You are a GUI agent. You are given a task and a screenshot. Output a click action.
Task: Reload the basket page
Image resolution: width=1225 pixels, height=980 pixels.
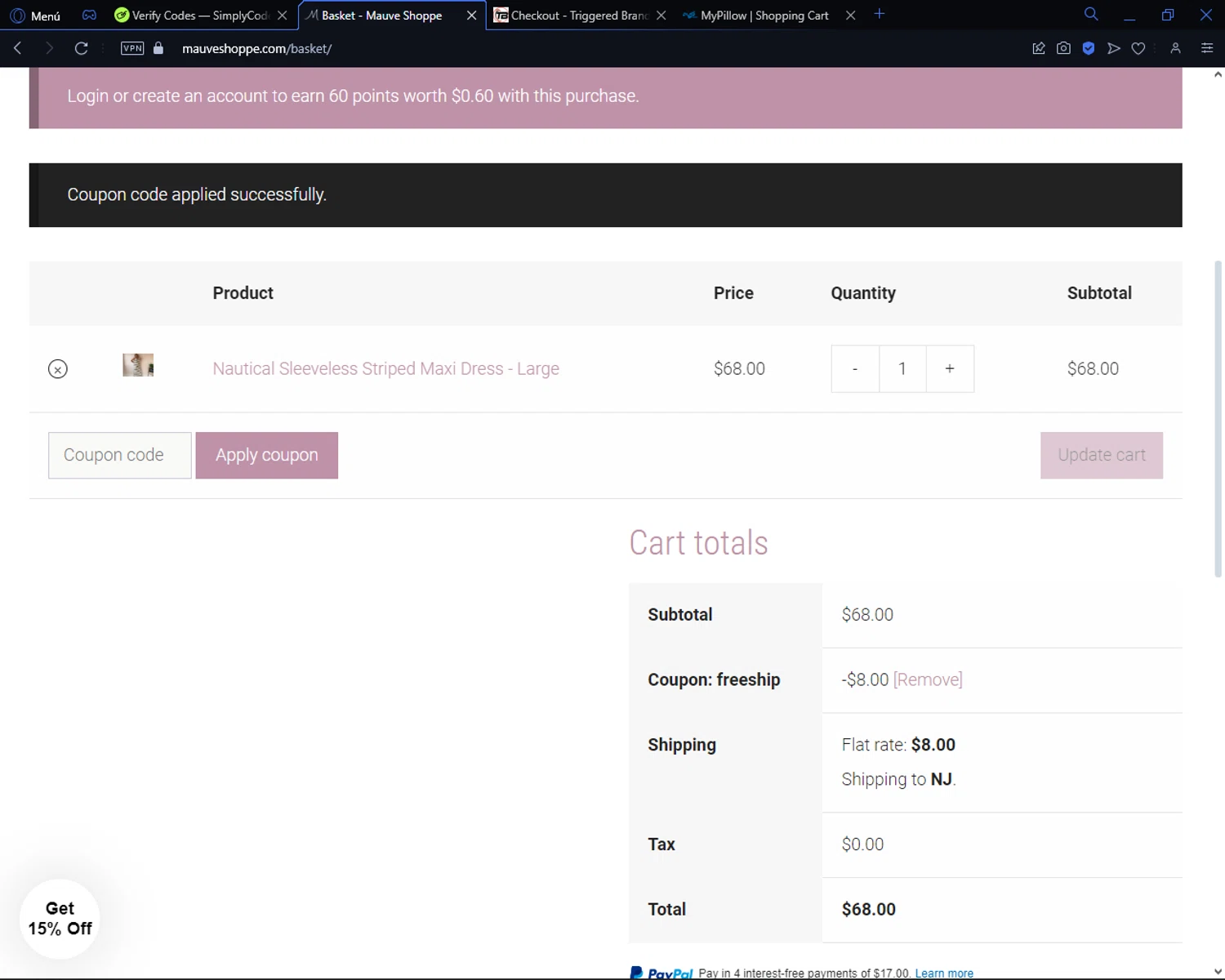tap(81, 48)
